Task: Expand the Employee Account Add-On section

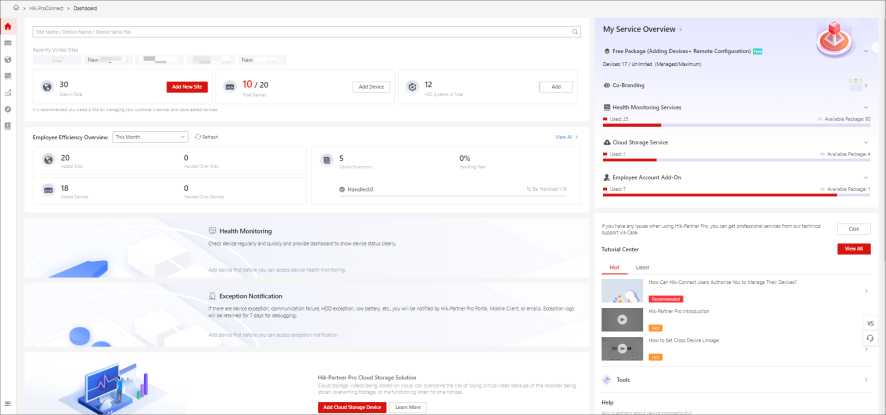Action: pos(864,177)
